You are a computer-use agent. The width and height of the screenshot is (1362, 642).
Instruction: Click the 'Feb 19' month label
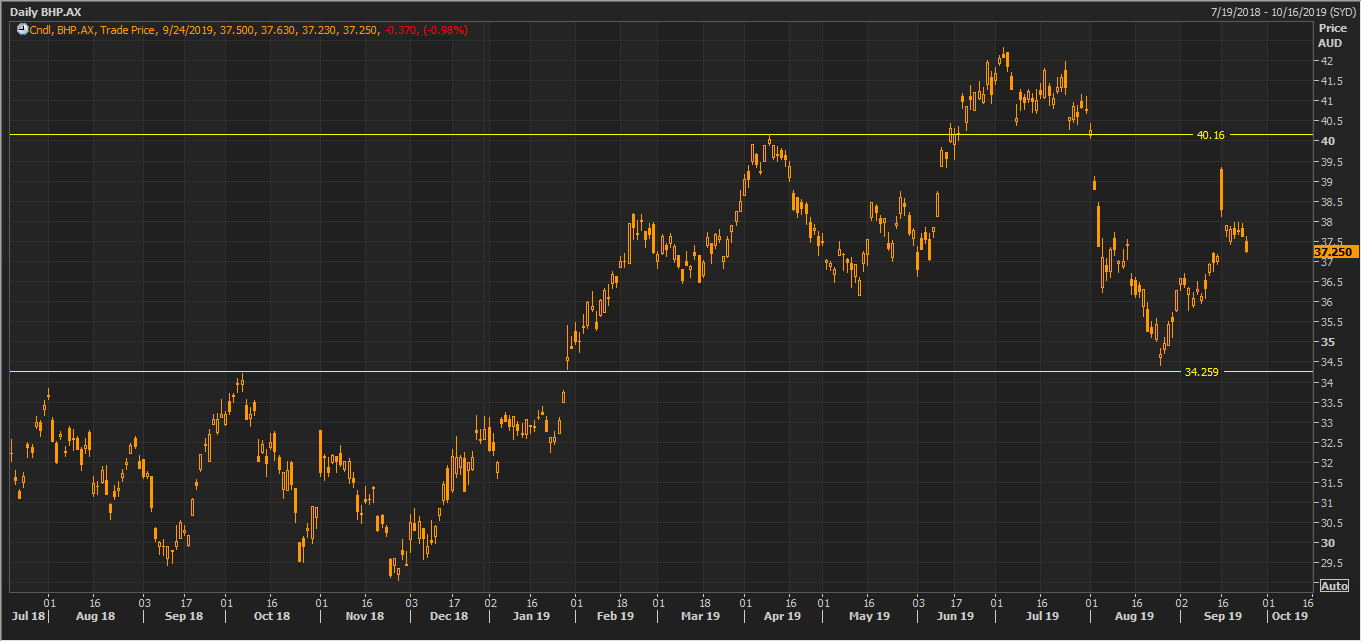tap(615, 616)
